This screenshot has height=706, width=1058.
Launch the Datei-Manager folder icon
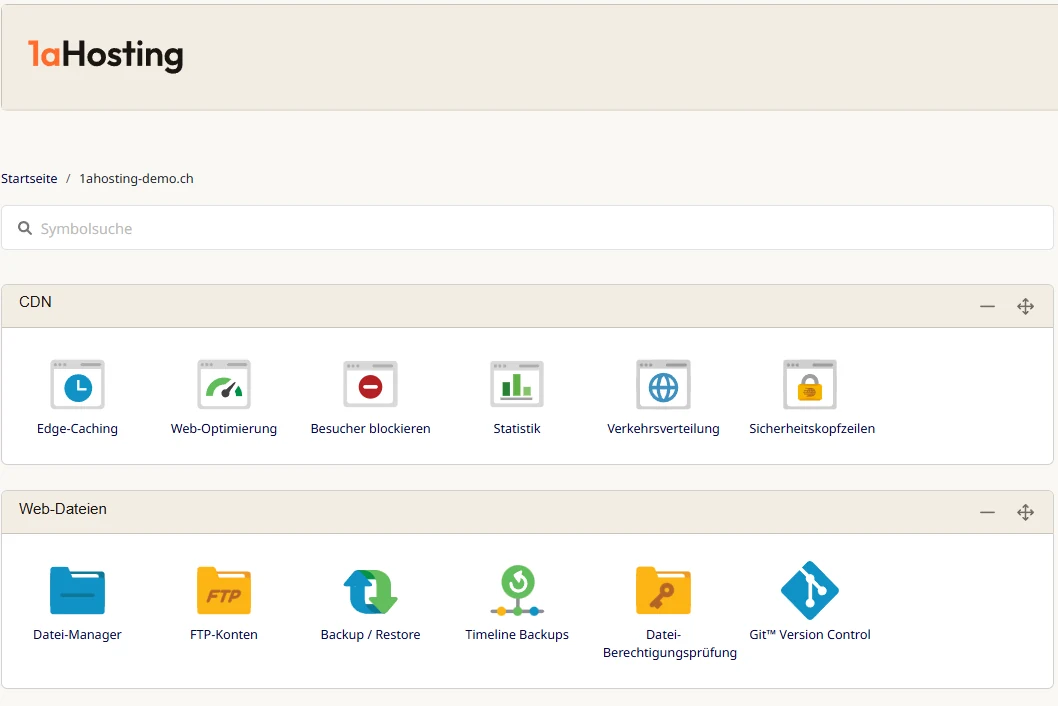(78, 591)
